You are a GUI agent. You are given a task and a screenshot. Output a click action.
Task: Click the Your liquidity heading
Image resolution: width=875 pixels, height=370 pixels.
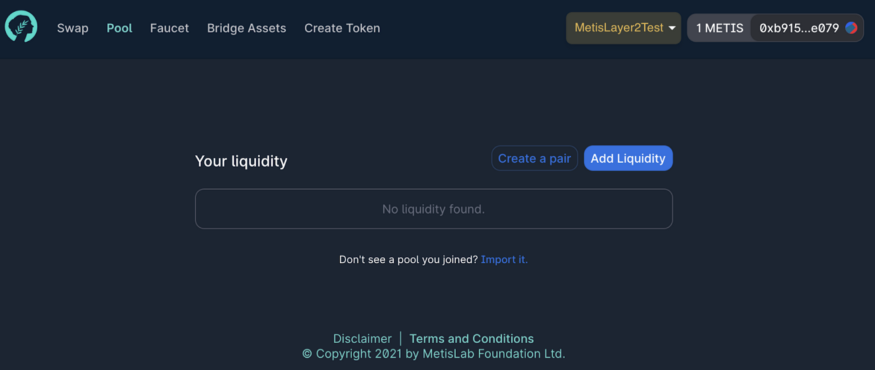[x=241, y=161]
